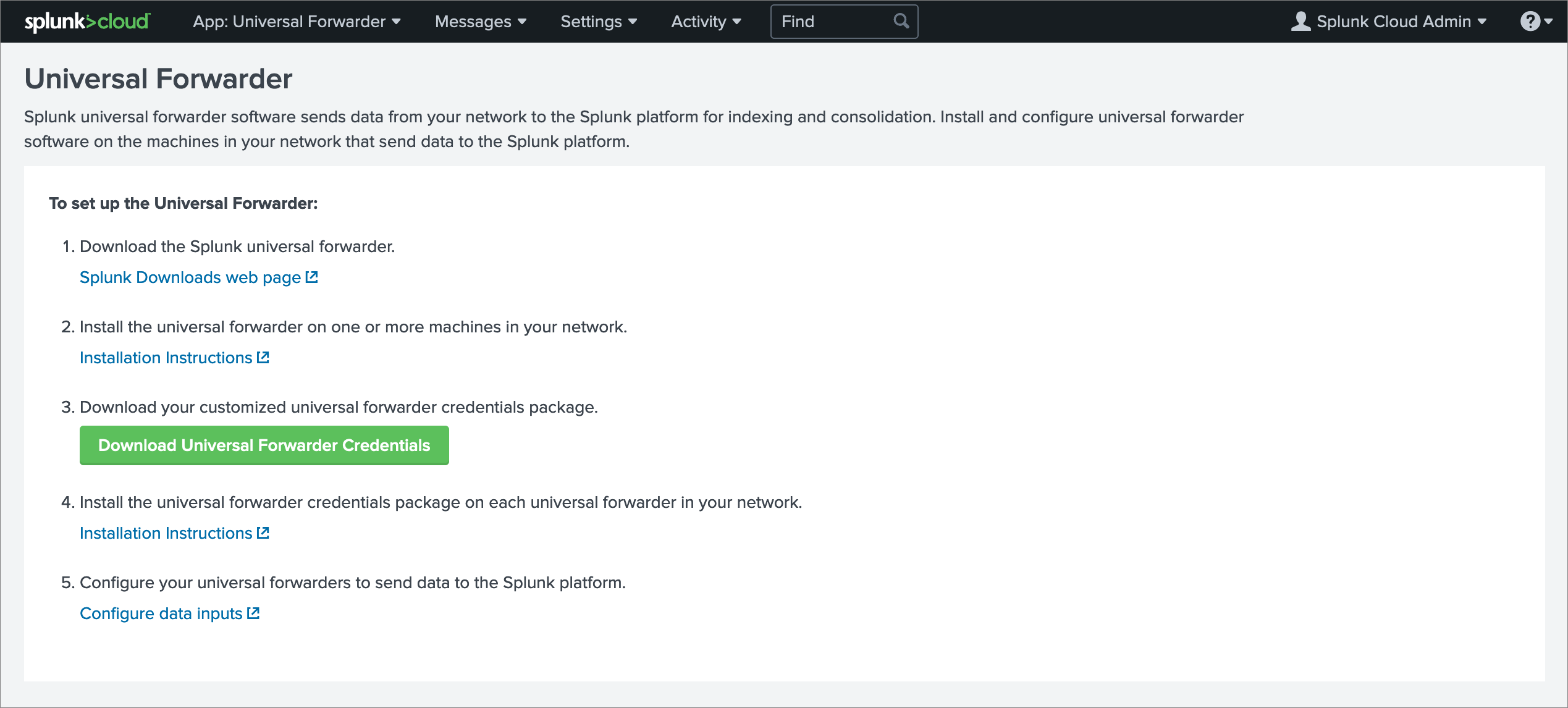Click the external link icon beside Splunk Downloads
The image size is (1568, 708).
pos(311,277)
